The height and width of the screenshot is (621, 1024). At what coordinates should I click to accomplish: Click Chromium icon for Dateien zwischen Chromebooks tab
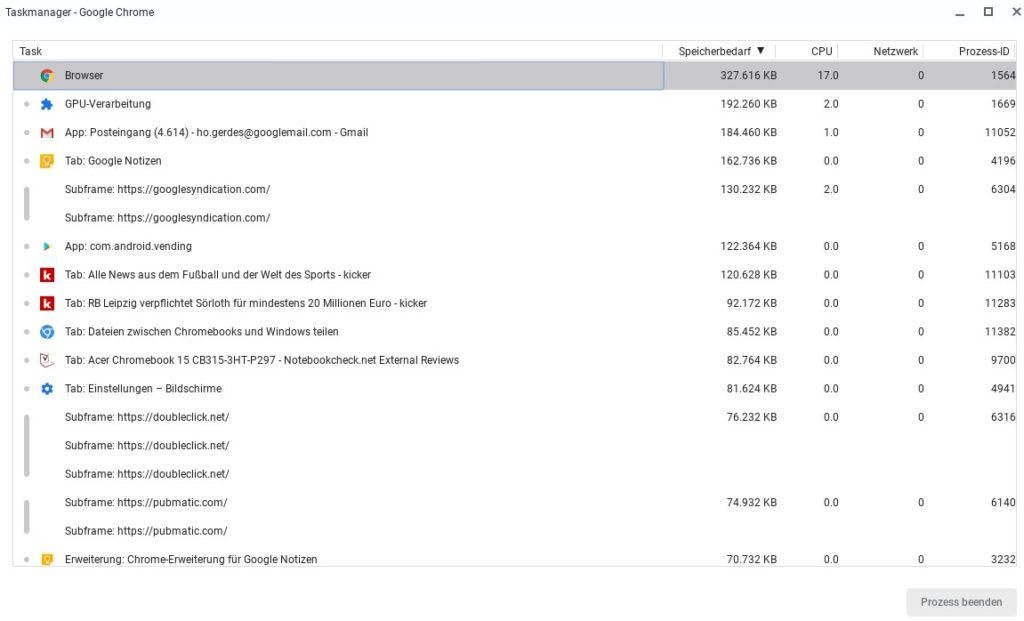(x=46, y=332)
